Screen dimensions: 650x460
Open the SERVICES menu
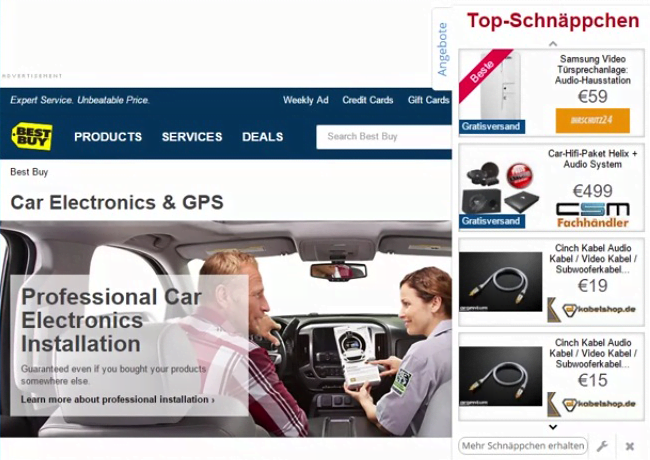[192, 137]
